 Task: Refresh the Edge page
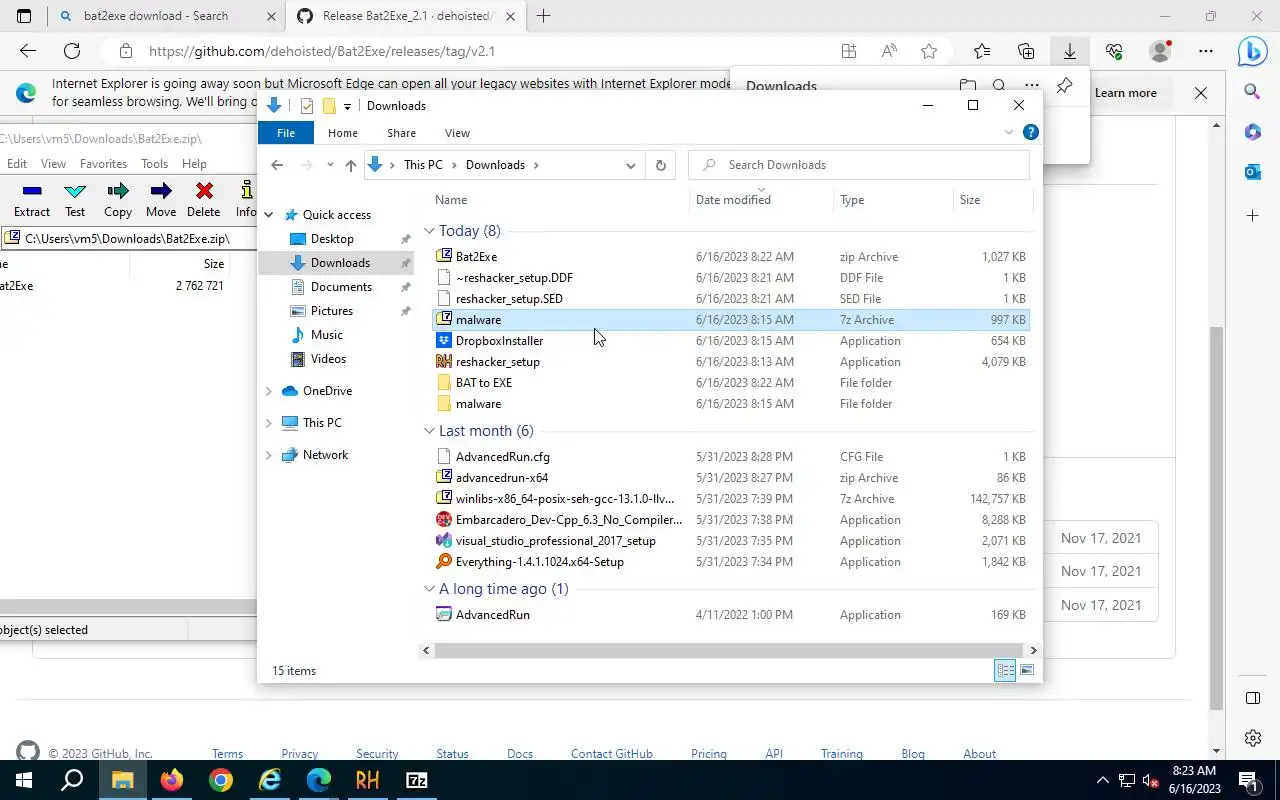coord(72,51)
